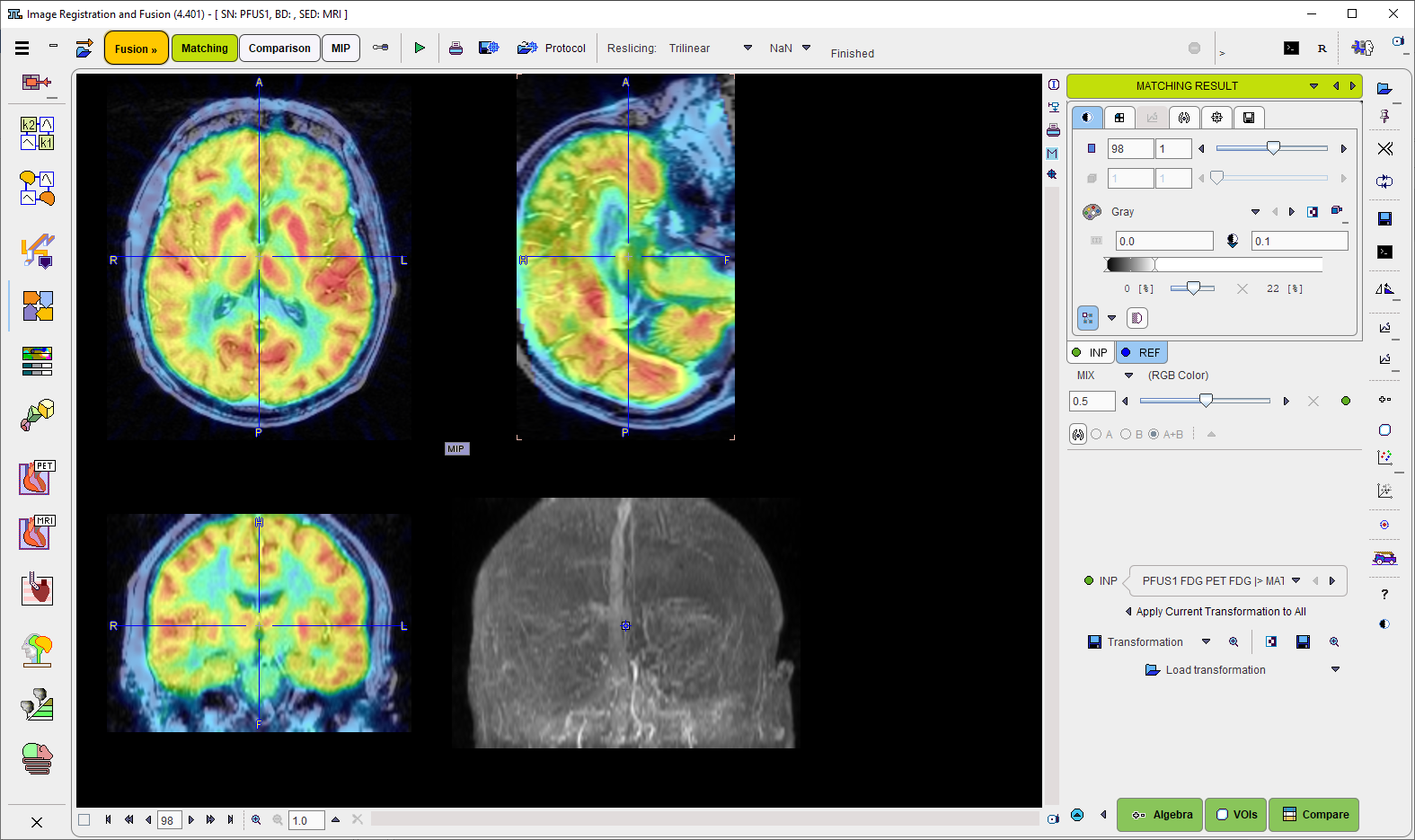1415x840 pixels.
Task: Click the Compare button
Action: 1314,815
